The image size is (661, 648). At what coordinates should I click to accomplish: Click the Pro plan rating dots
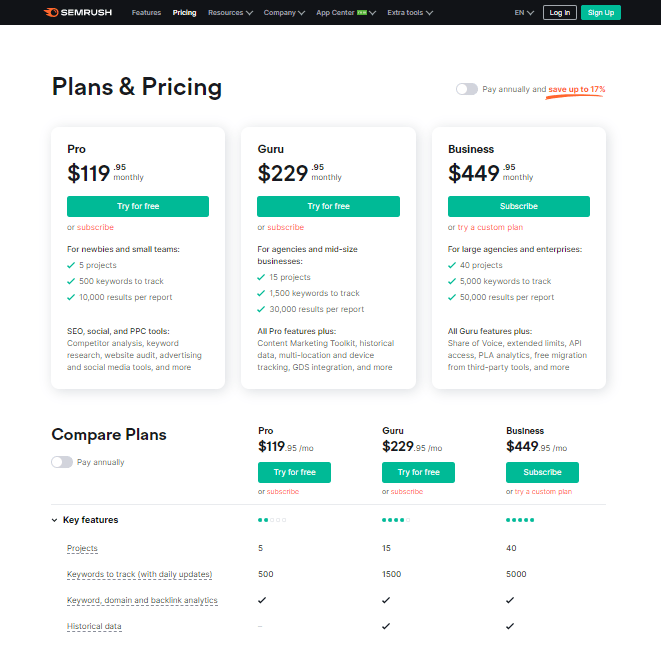pyautogui.click(x=272, y=520)
